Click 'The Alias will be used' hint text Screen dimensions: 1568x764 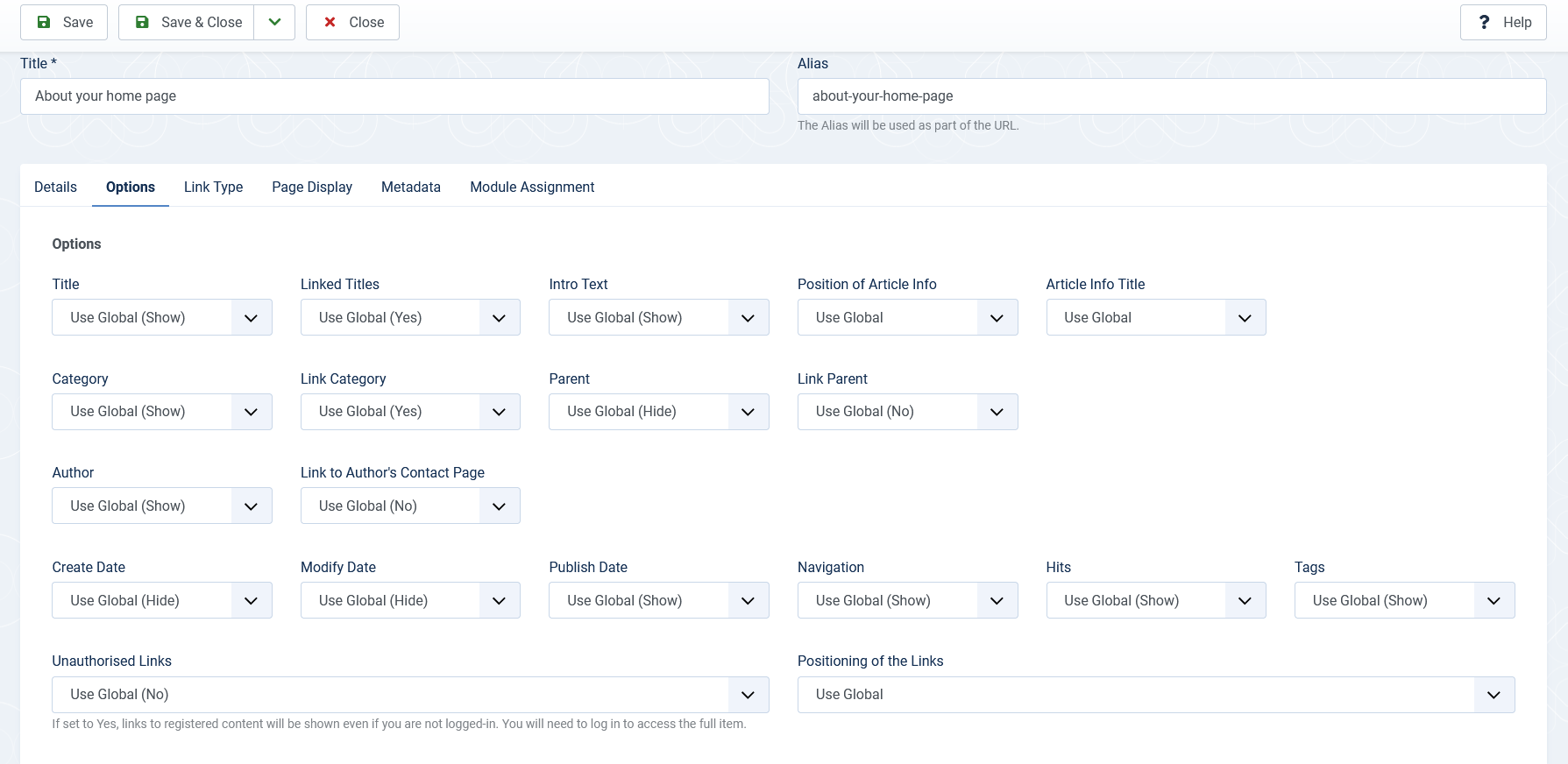click(908, 125)
